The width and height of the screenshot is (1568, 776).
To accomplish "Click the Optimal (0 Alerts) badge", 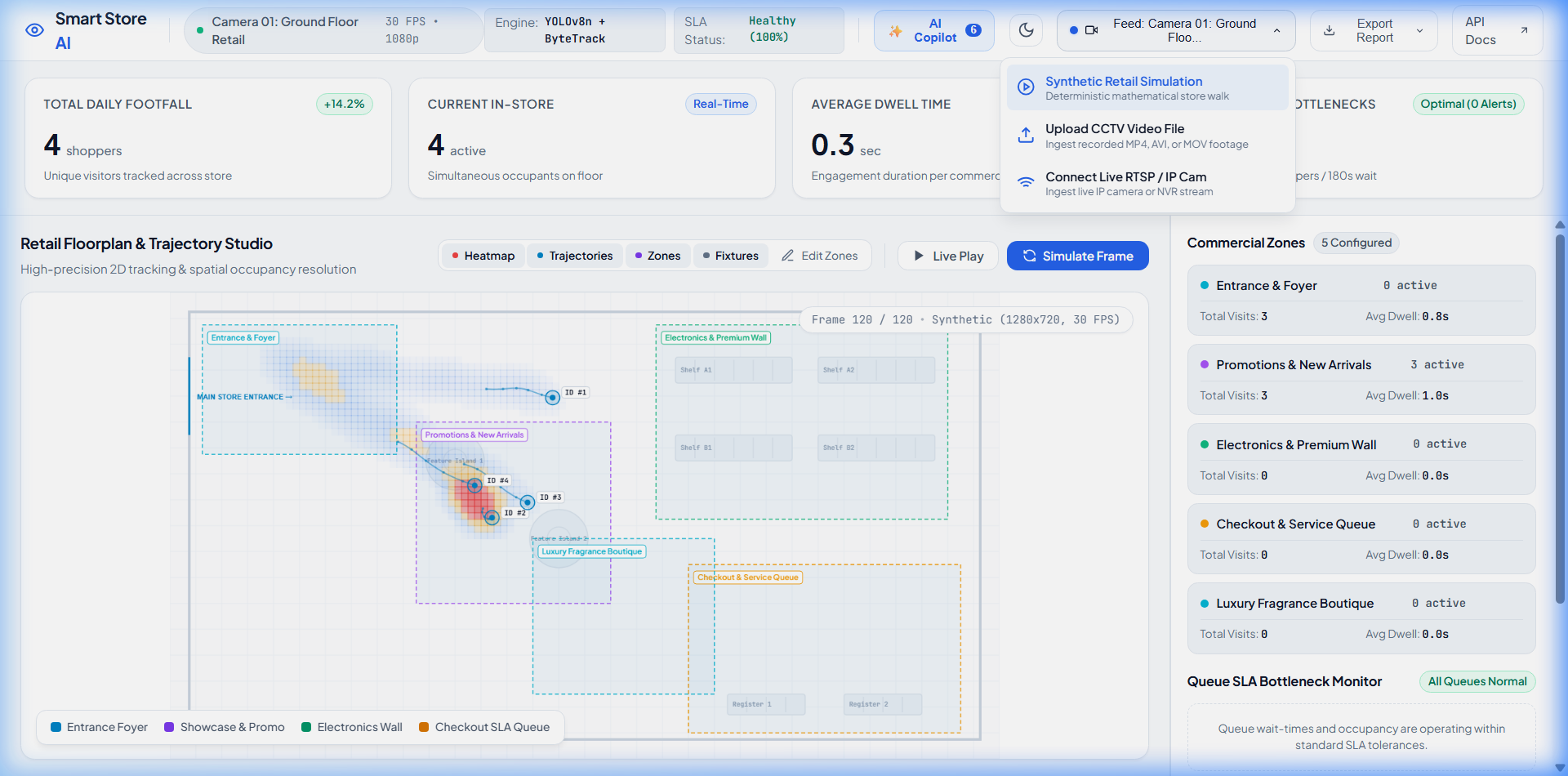I will [x=1468, y=104].
